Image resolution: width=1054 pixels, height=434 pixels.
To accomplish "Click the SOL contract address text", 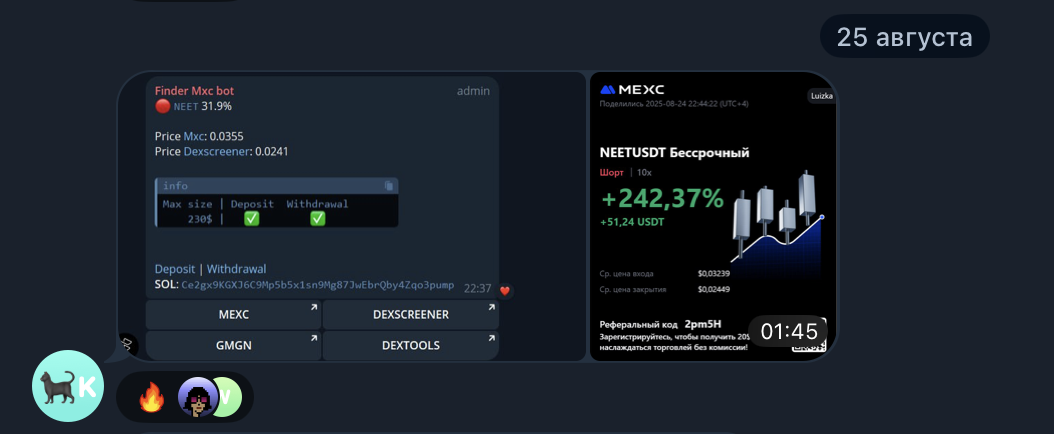I will coord(317,285).
